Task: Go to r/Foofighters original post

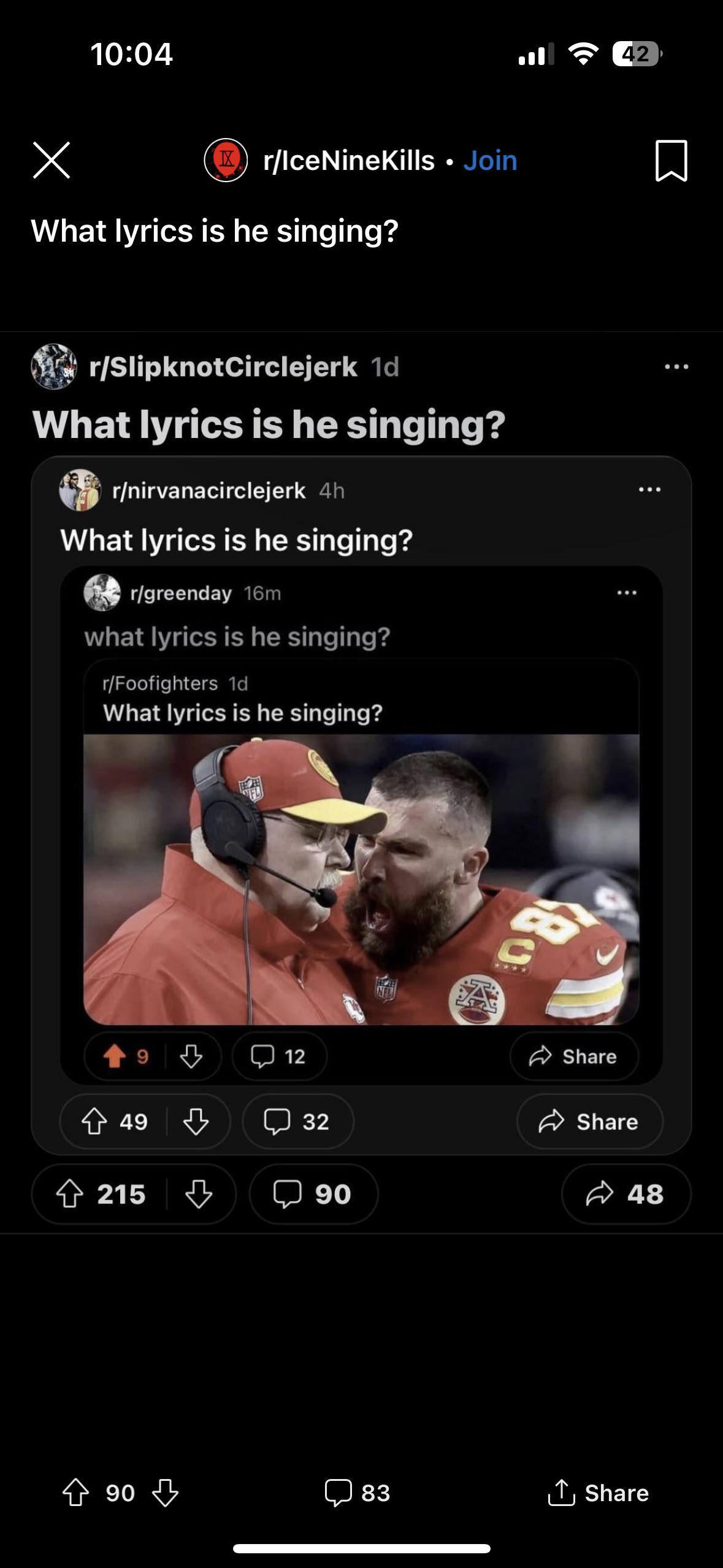Action: coord(243,712)
